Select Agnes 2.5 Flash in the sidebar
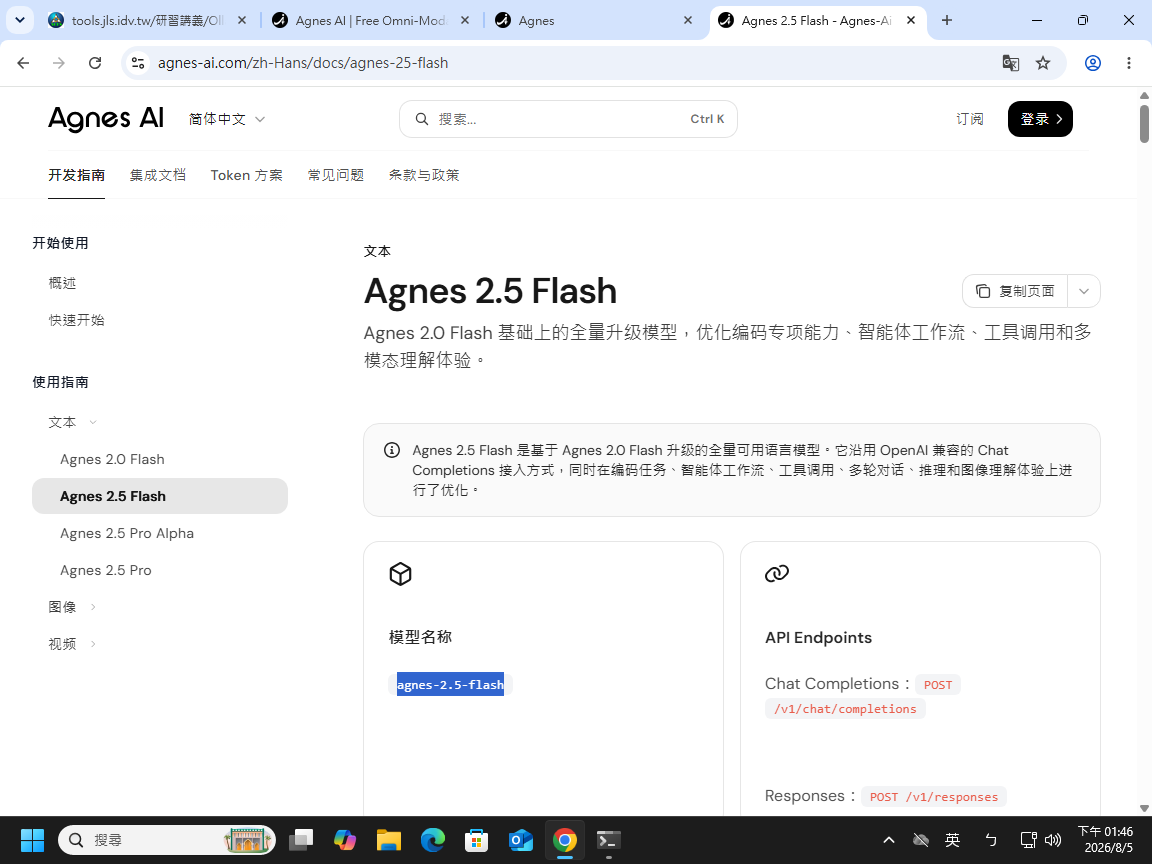The width and height of the screenshot is (1152, 864). [159, 496]
